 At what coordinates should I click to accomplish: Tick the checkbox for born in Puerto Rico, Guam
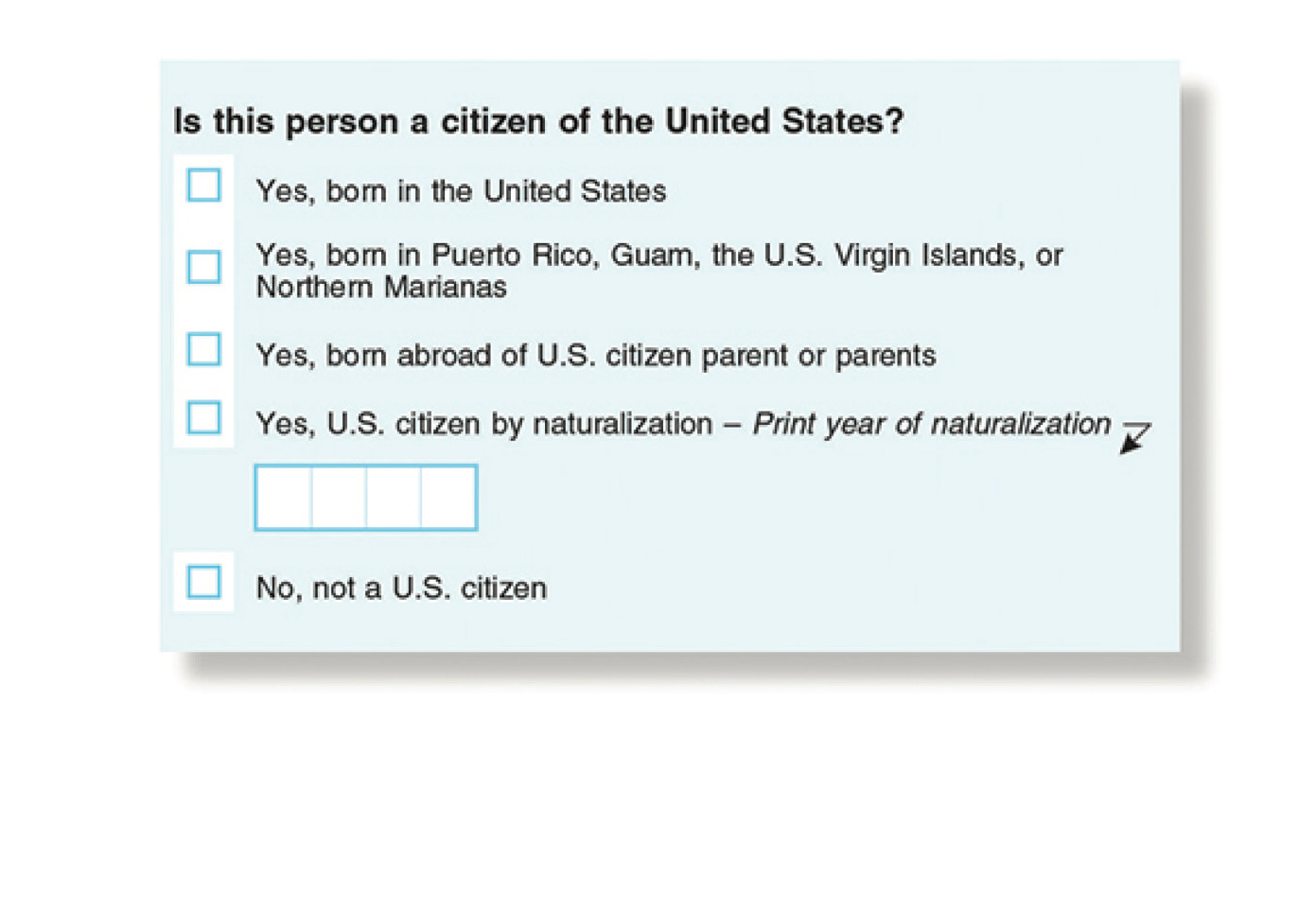tap(203, 267)
